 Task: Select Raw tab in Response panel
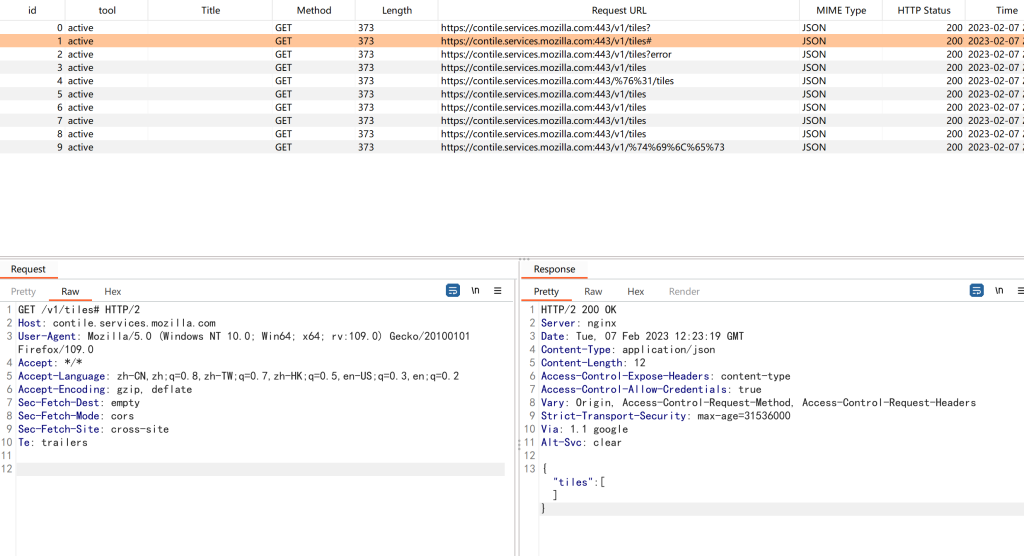click(593, 292)
